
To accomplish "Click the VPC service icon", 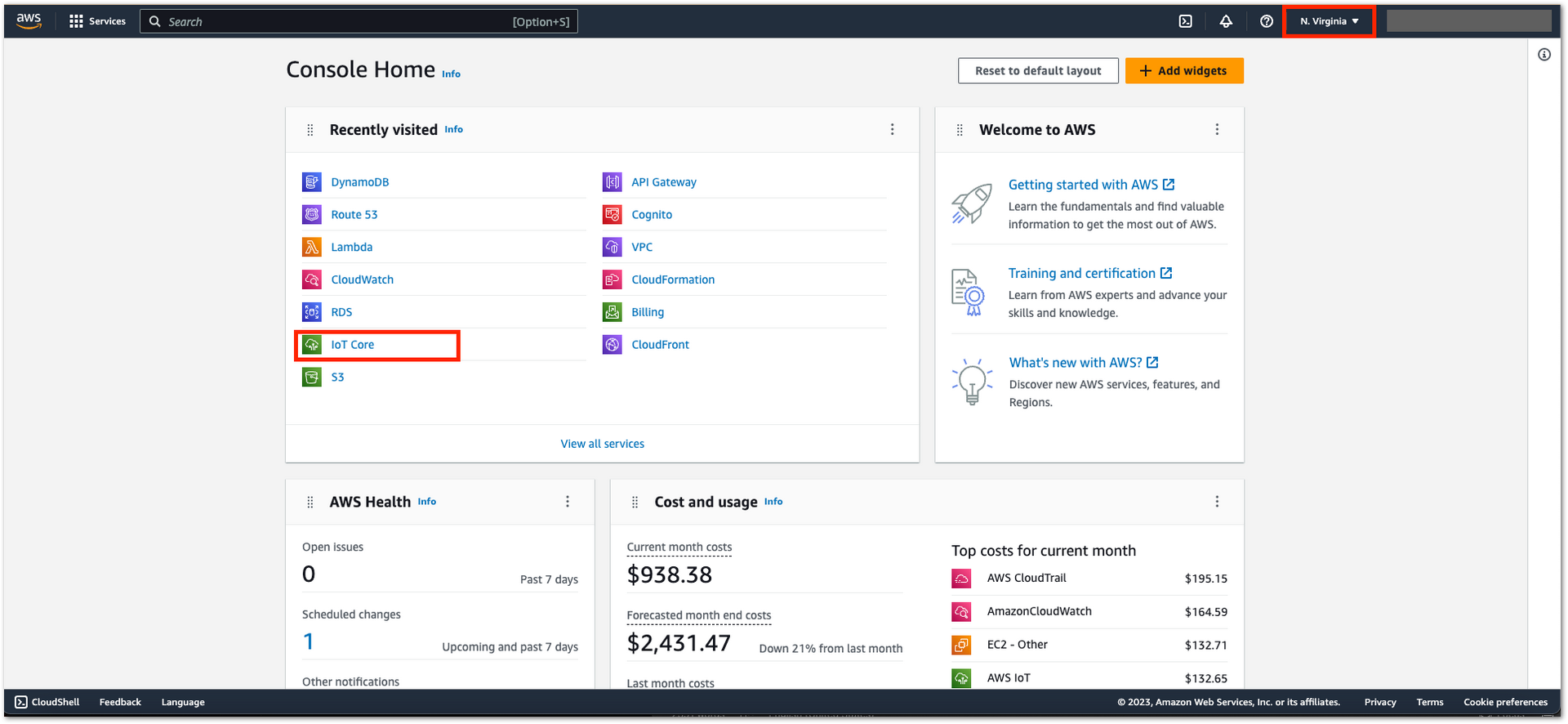I will coord(612,247).
